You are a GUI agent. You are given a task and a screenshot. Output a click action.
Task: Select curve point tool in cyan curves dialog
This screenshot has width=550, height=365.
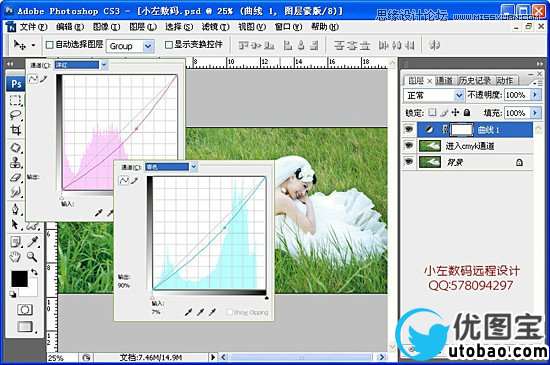pos(124,180)
